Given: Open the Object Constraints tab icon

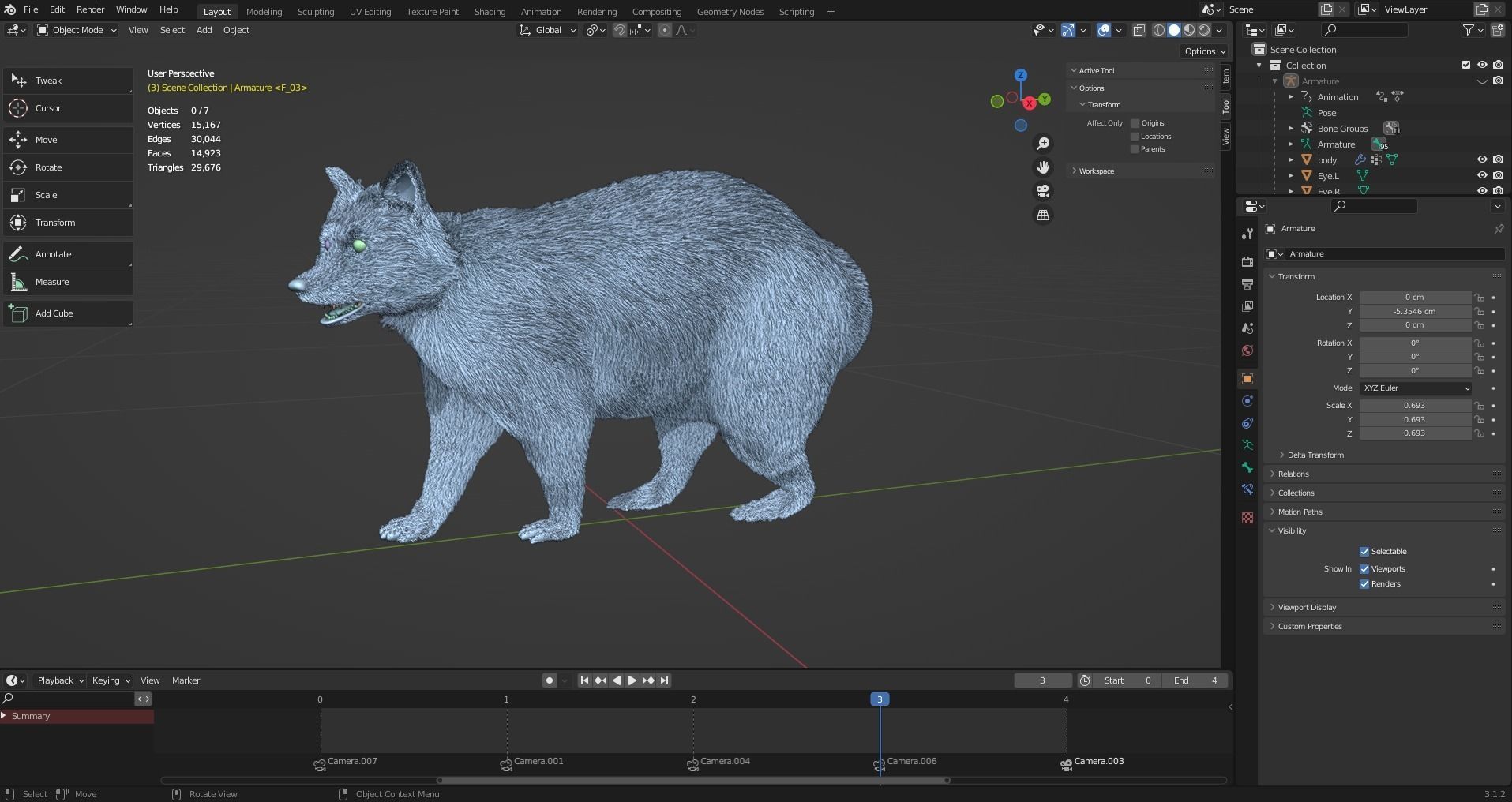Looking at the screenshot, I should click(1247, 423).
